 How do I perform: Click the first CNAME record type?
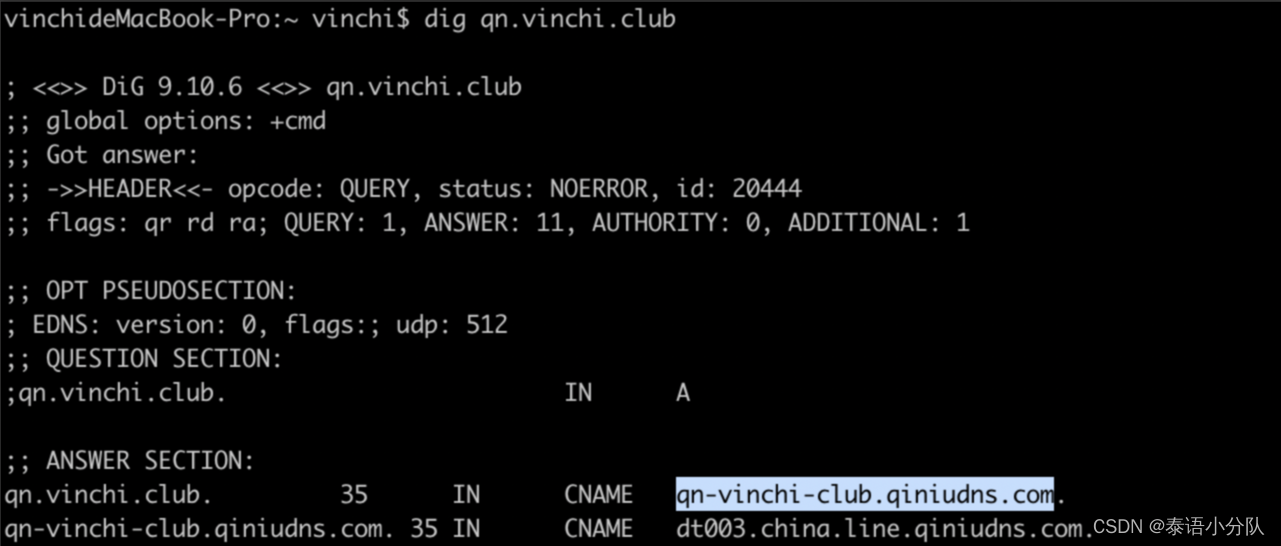(x=598, y=495)
